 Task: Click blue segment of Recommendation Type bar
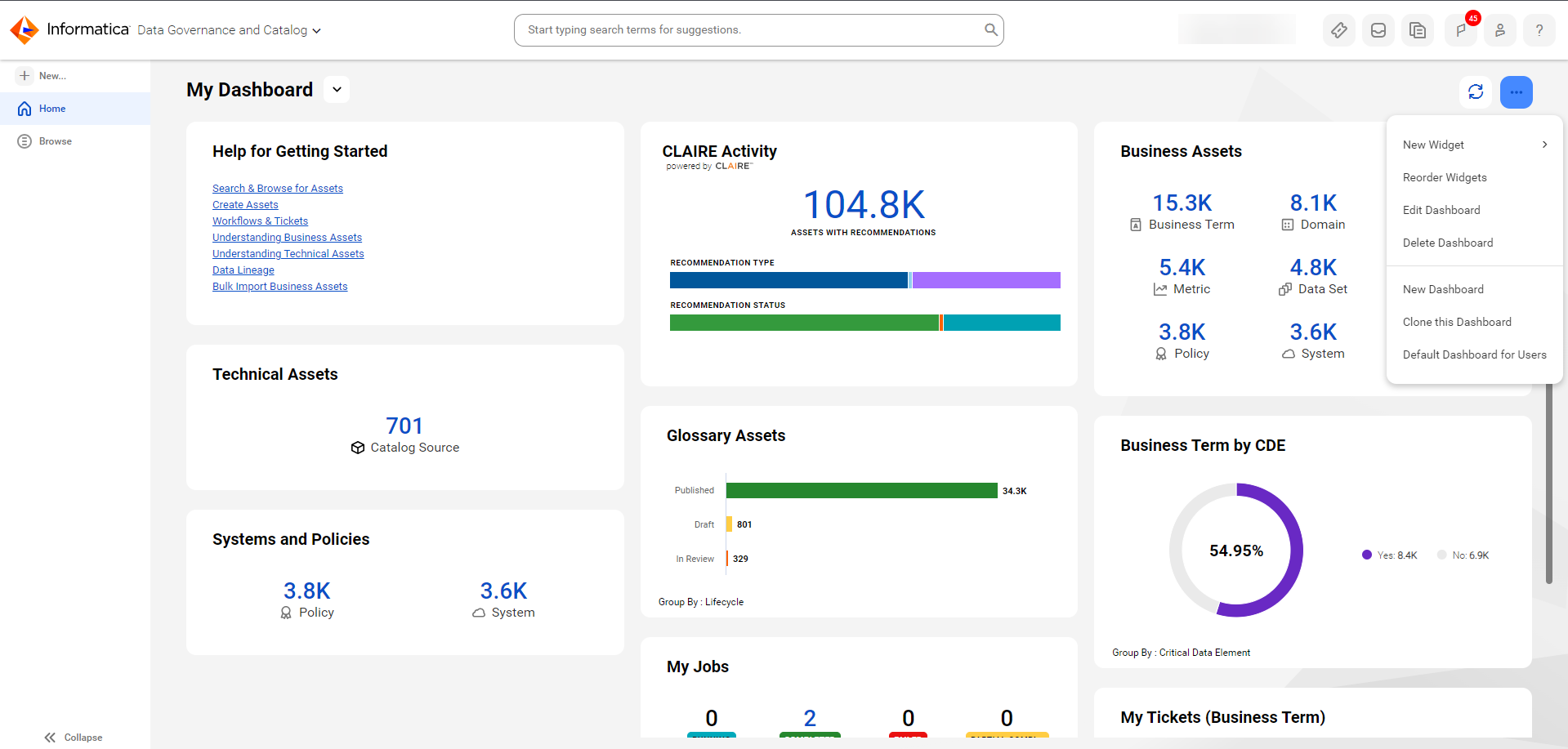click(x=788, y=280)
